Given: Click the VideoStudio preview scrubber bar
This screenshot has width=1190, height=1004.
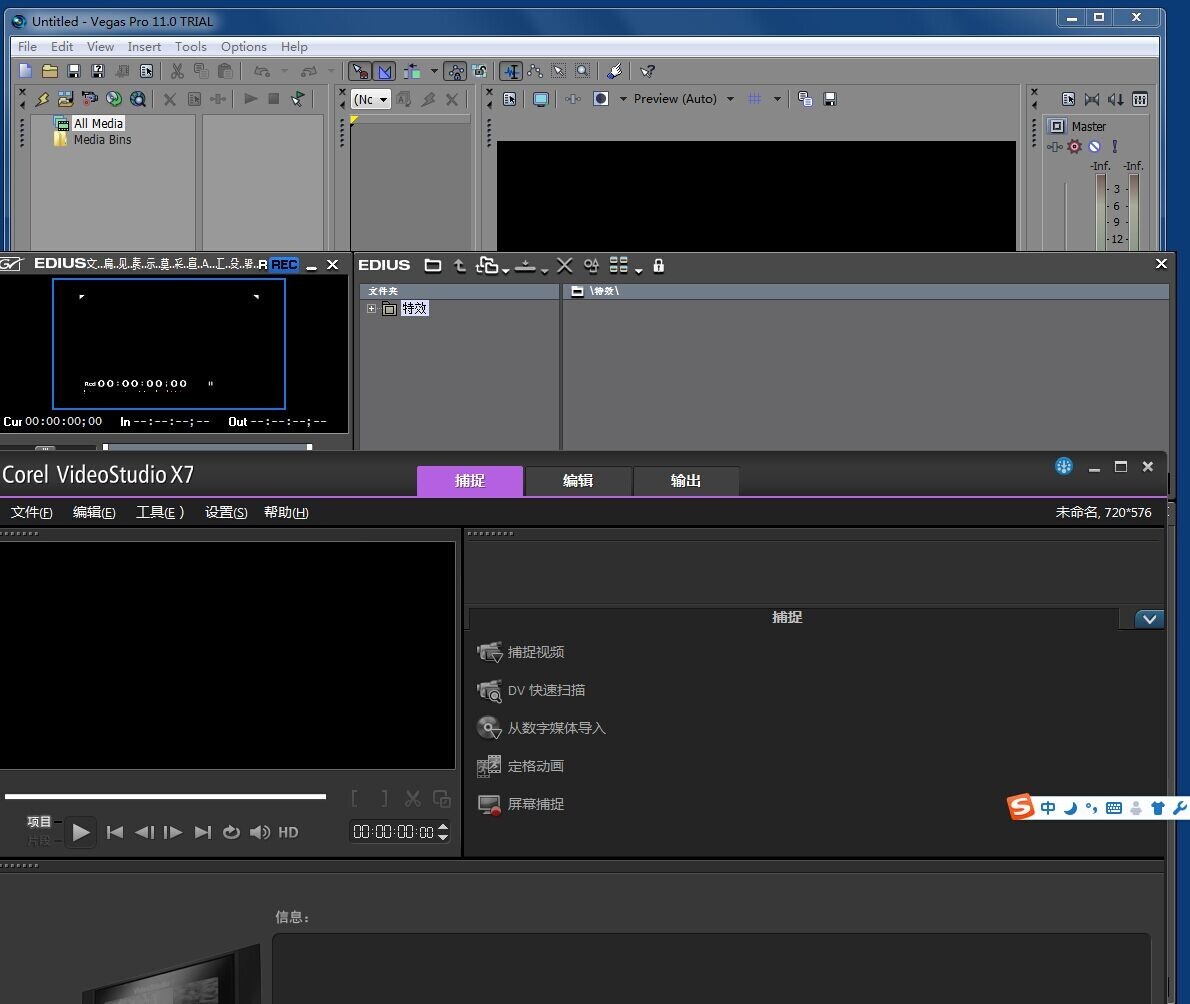Looking at the screenshot, I should [x=165, y=796].
